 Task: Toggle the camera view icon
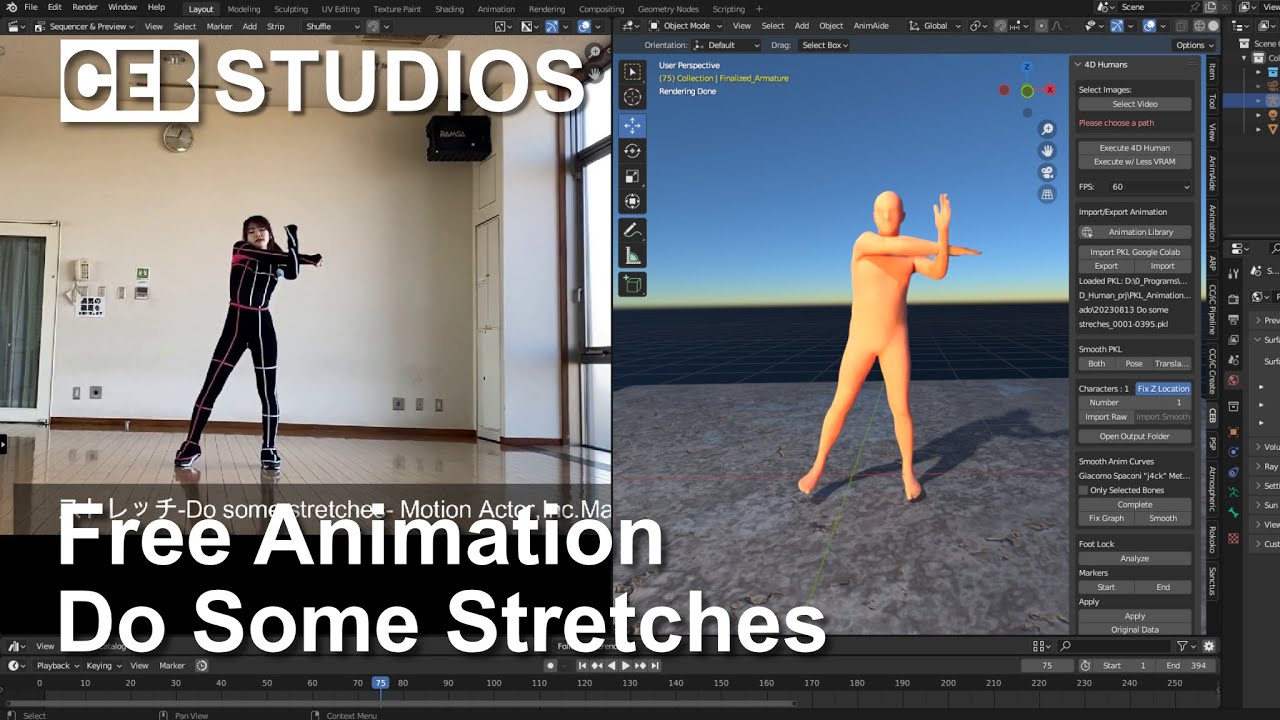click(x=1047, y=173)
